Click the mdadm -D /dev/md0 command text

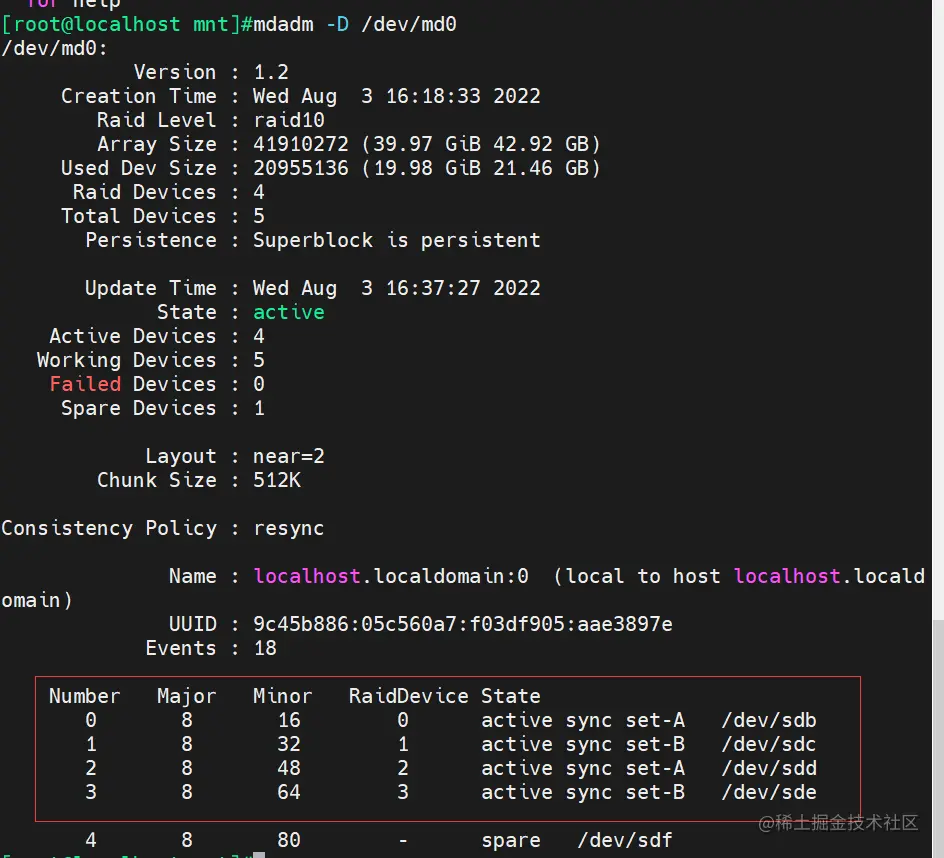(355, 24)
